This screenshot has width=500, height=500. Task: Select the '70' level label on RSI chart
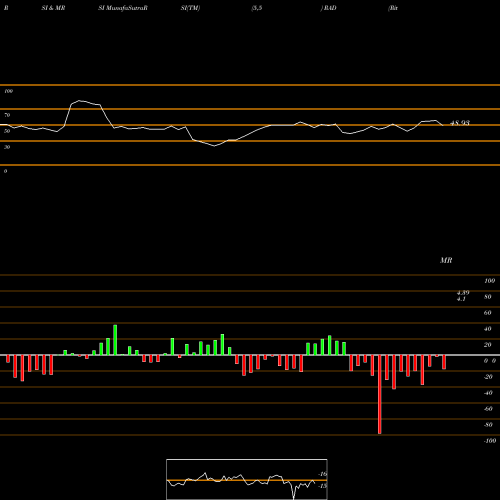tap(7, 115)
